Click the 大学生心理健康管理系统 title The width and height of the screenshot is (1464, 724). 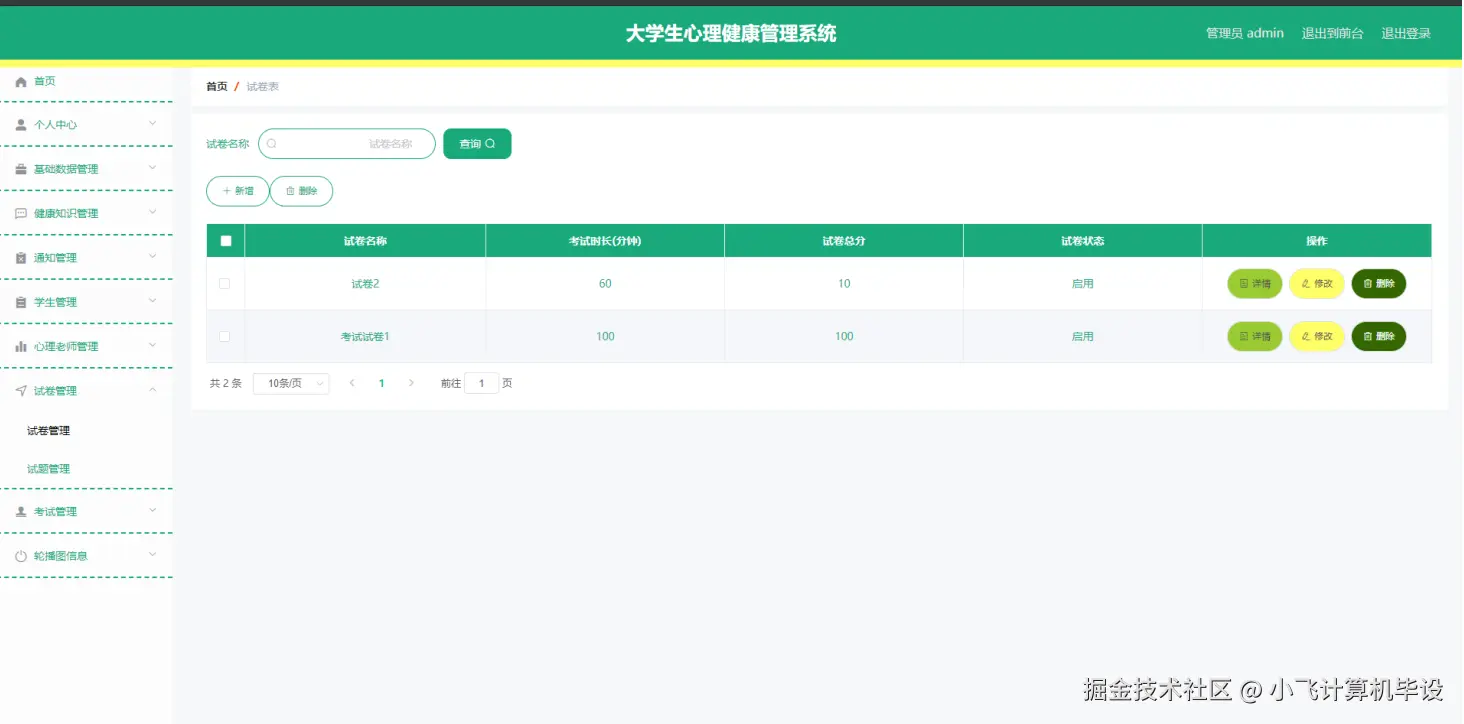tap(731, 33)
